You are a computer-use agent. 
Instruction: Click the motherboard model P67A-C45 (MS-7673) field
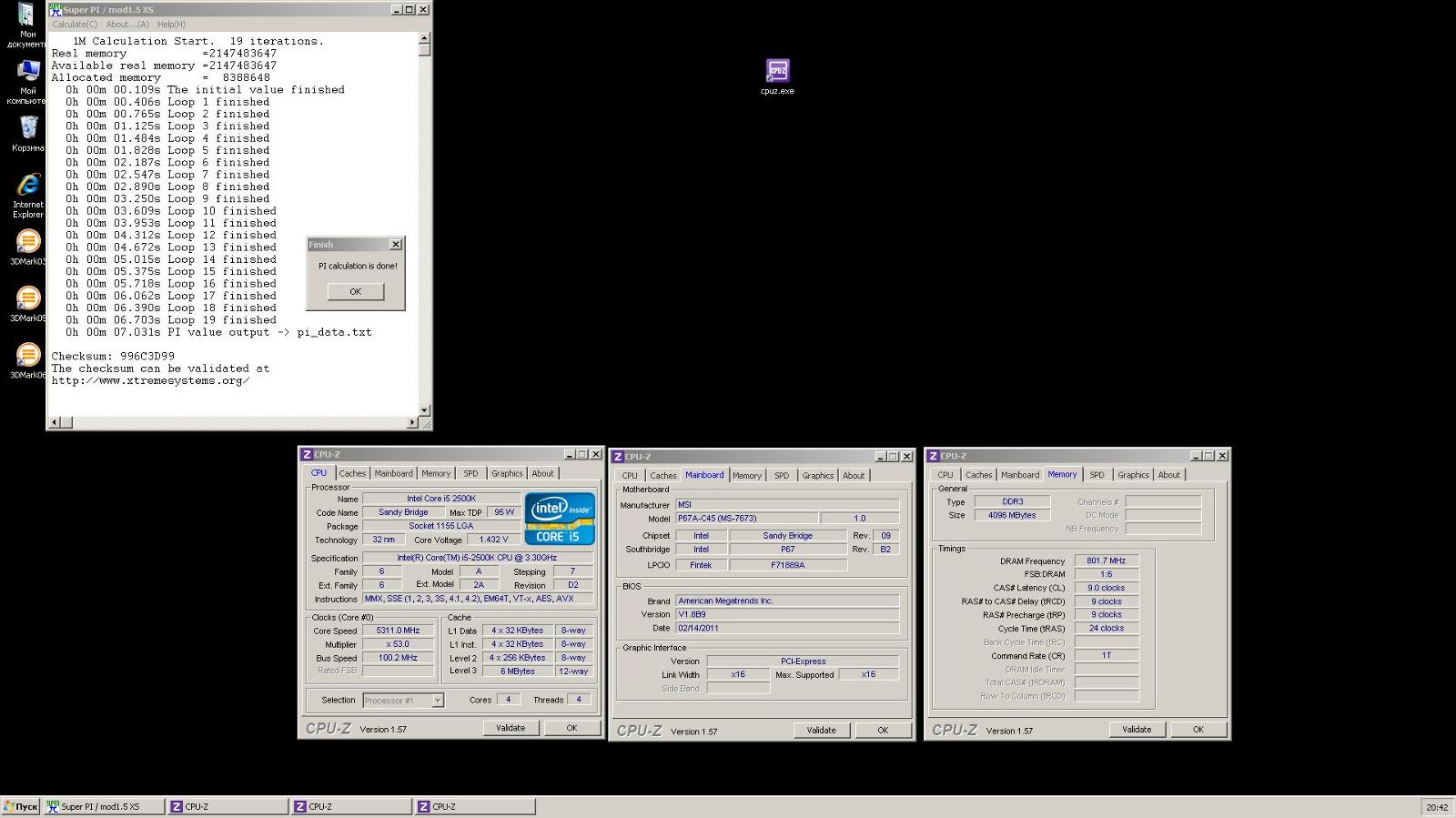tap(746, 518)
